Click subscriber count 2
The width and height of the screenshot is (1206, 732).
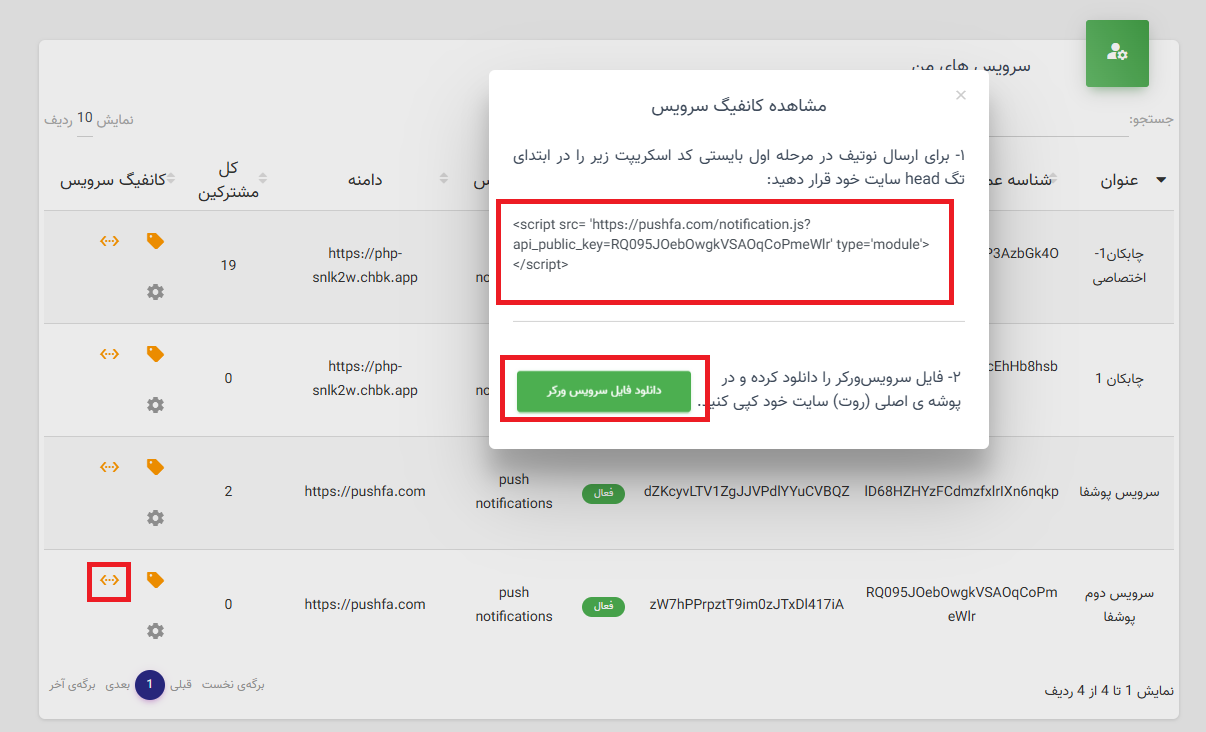pyautogui.click(x=229, y=491)
